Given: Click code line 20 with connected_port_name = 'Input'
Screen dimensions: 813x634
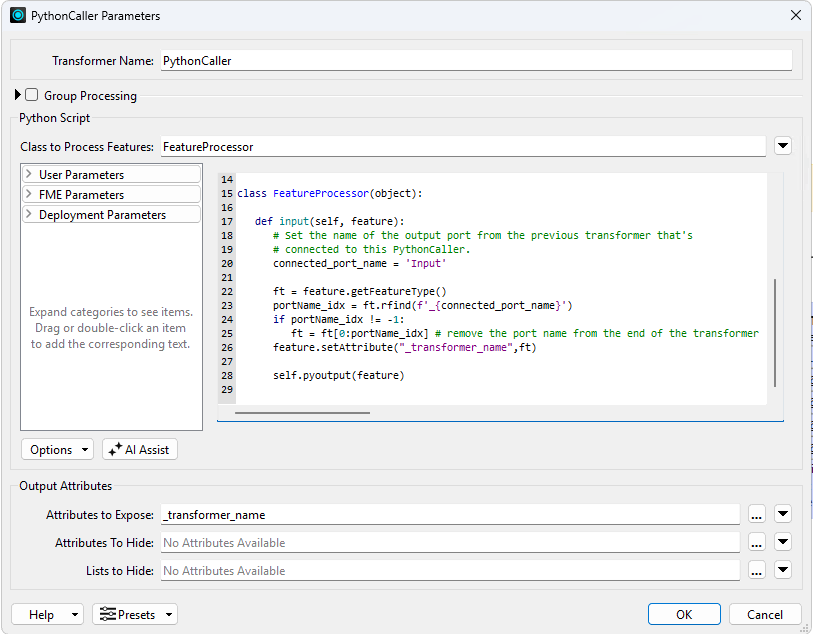Looking at the screenshot, I should click(x=359, y=263).
